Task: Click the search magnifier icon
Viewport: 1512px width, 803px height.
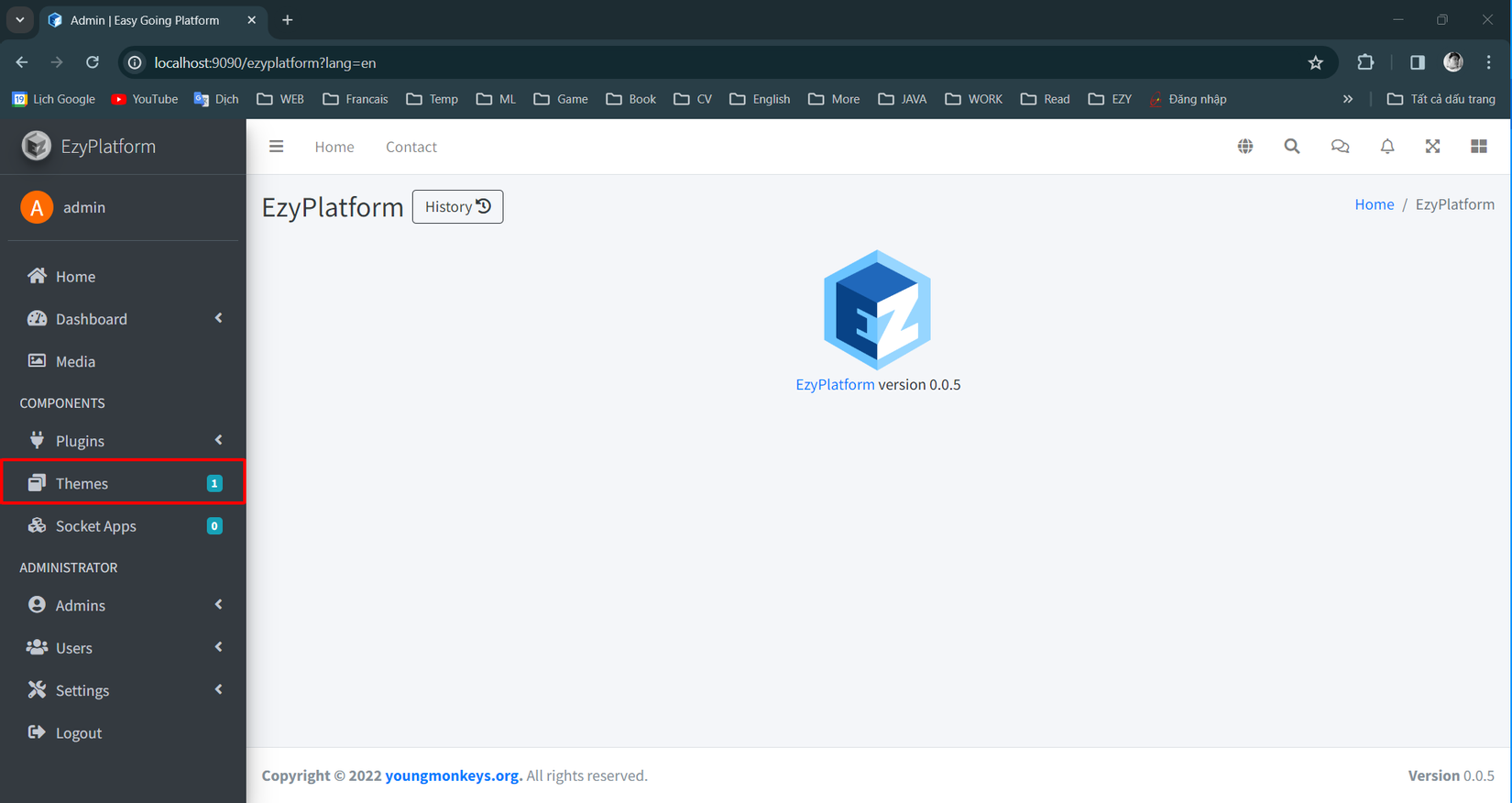Action: [1292, 147]
